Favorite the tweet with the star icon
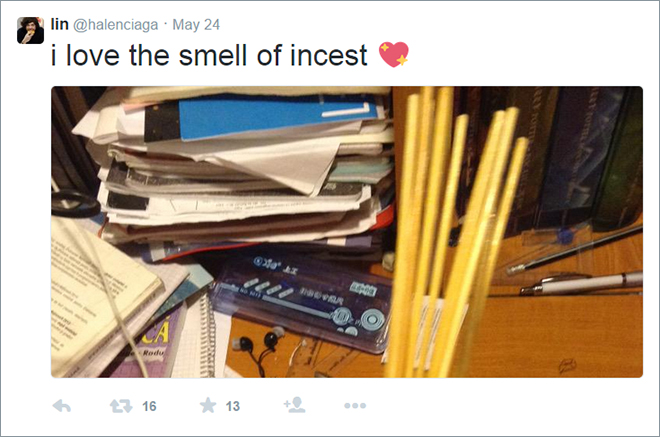660x437 pixels. tap(208, 405)
